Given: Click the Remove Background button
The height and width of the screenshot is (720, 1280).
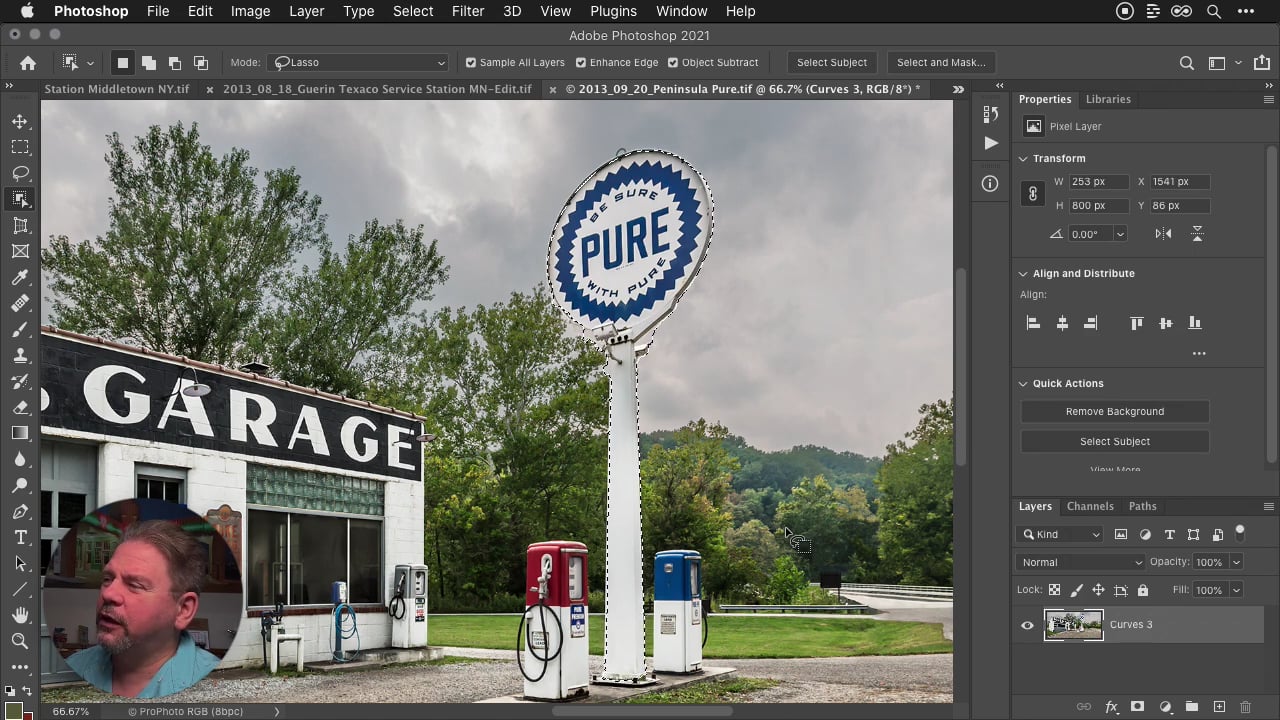Looking at the screenshot, I should [1115, 411].
